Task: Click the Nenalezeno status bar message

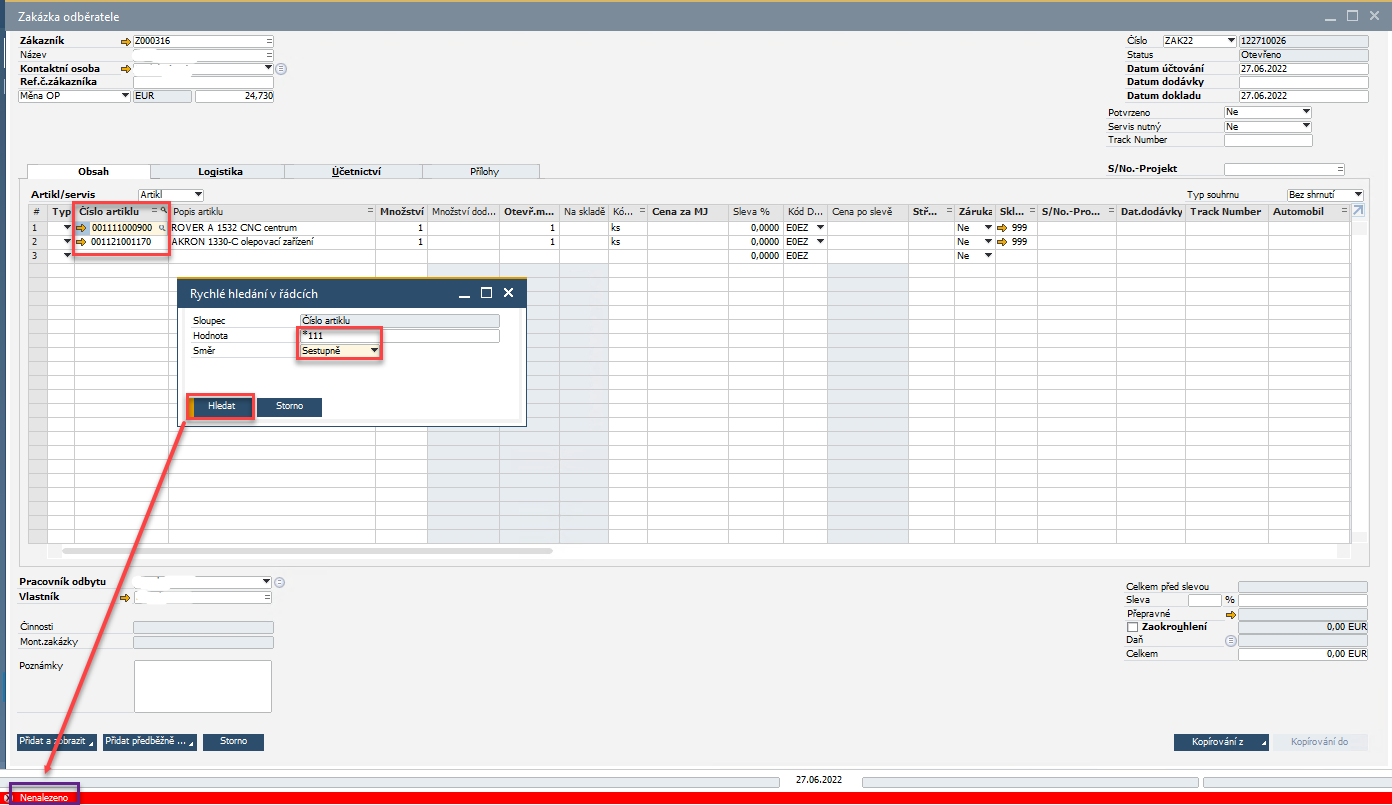Action: pyautogui.click(x=44, y=798)
